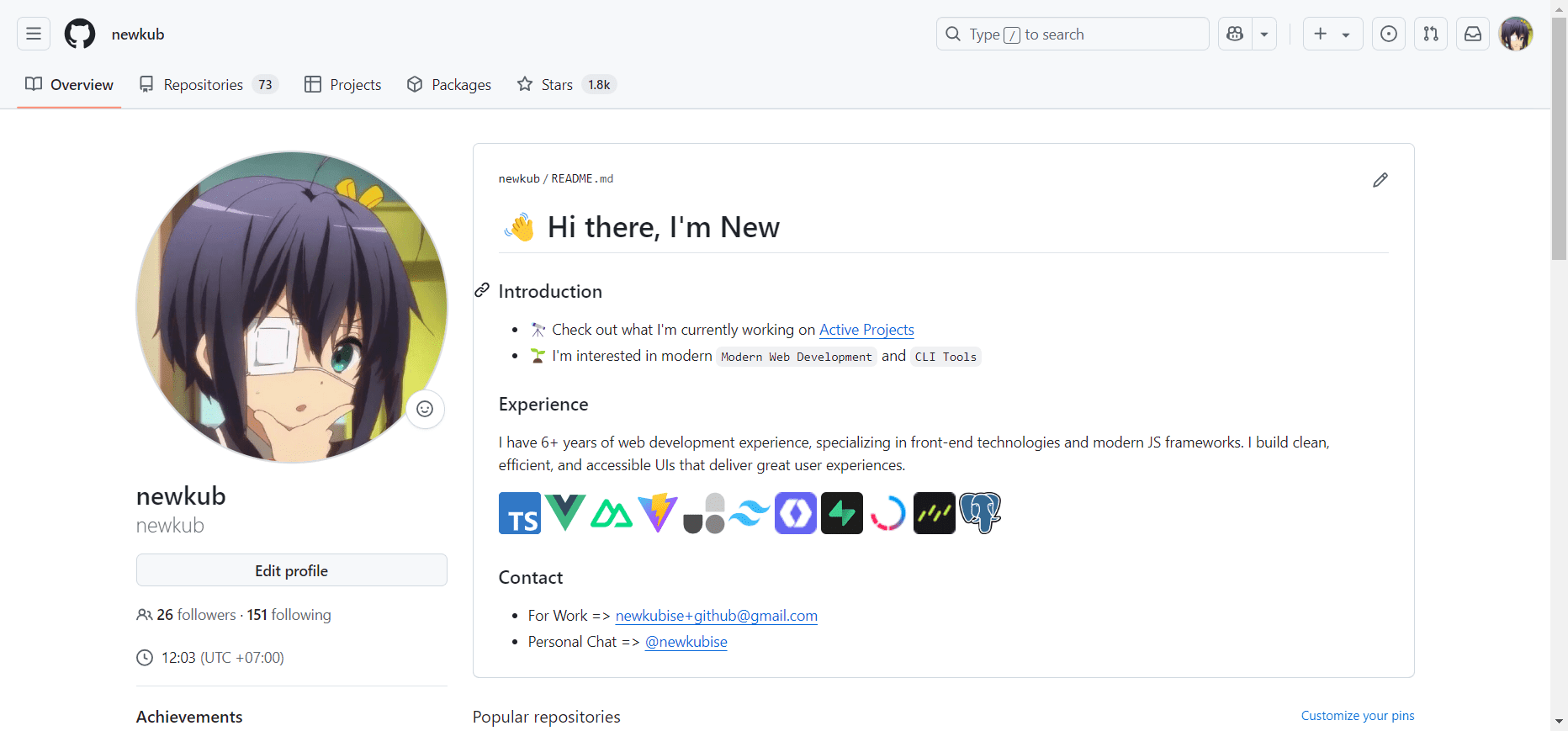1568x731 pixels.
Task: Click Customize your pins
Action: 1358,716
